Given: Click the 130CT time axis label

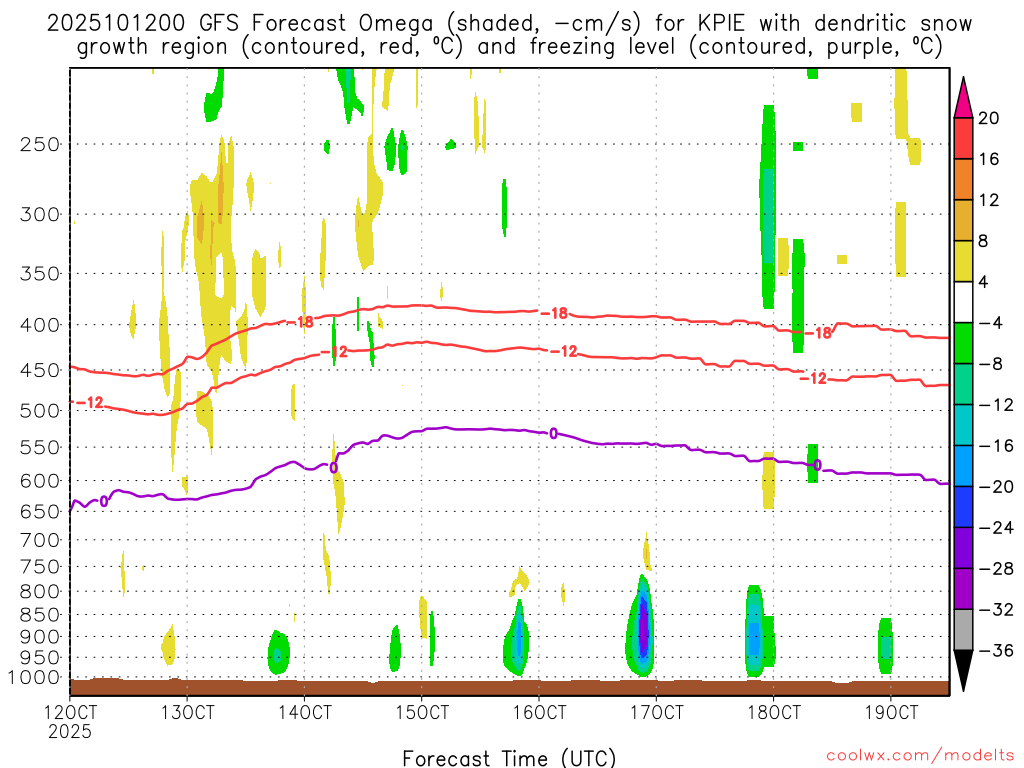Looking at the screenshot, I should pyautogui.click(x=187, y=712).
